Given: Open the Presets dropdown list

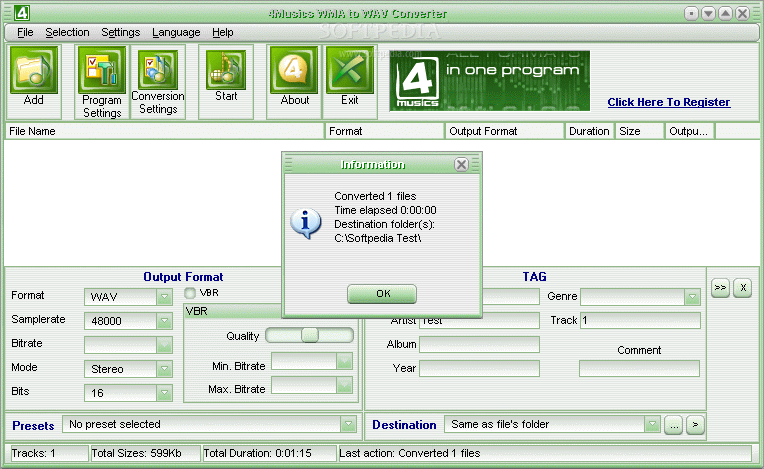Looking at the screenshot, I should tap(348, 424).
